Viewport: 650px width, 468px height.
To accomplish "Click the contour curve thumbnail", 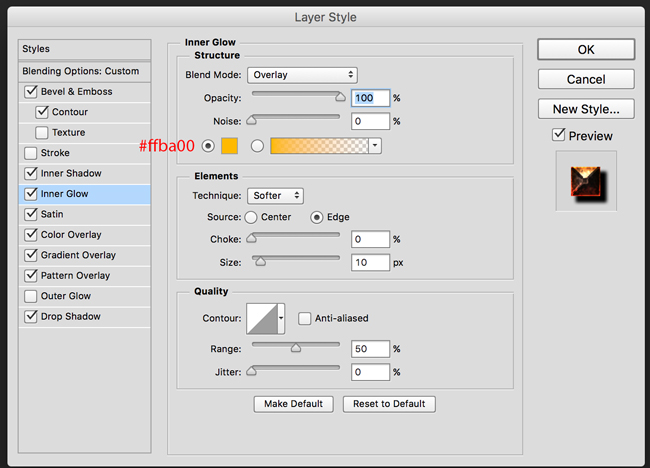I will 262,318.
